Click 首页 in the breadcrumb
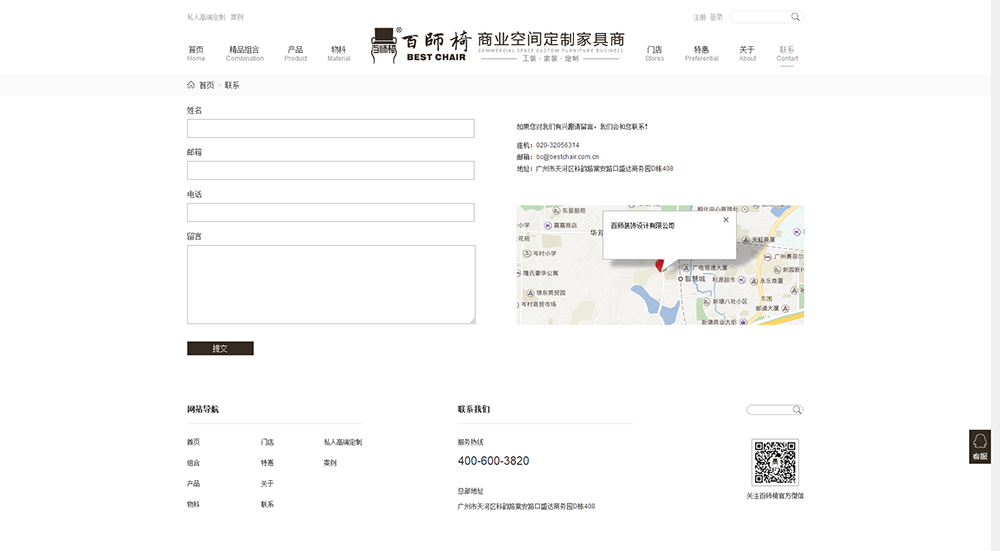The width and height of the screenshot is (1000, 551). 207,85
